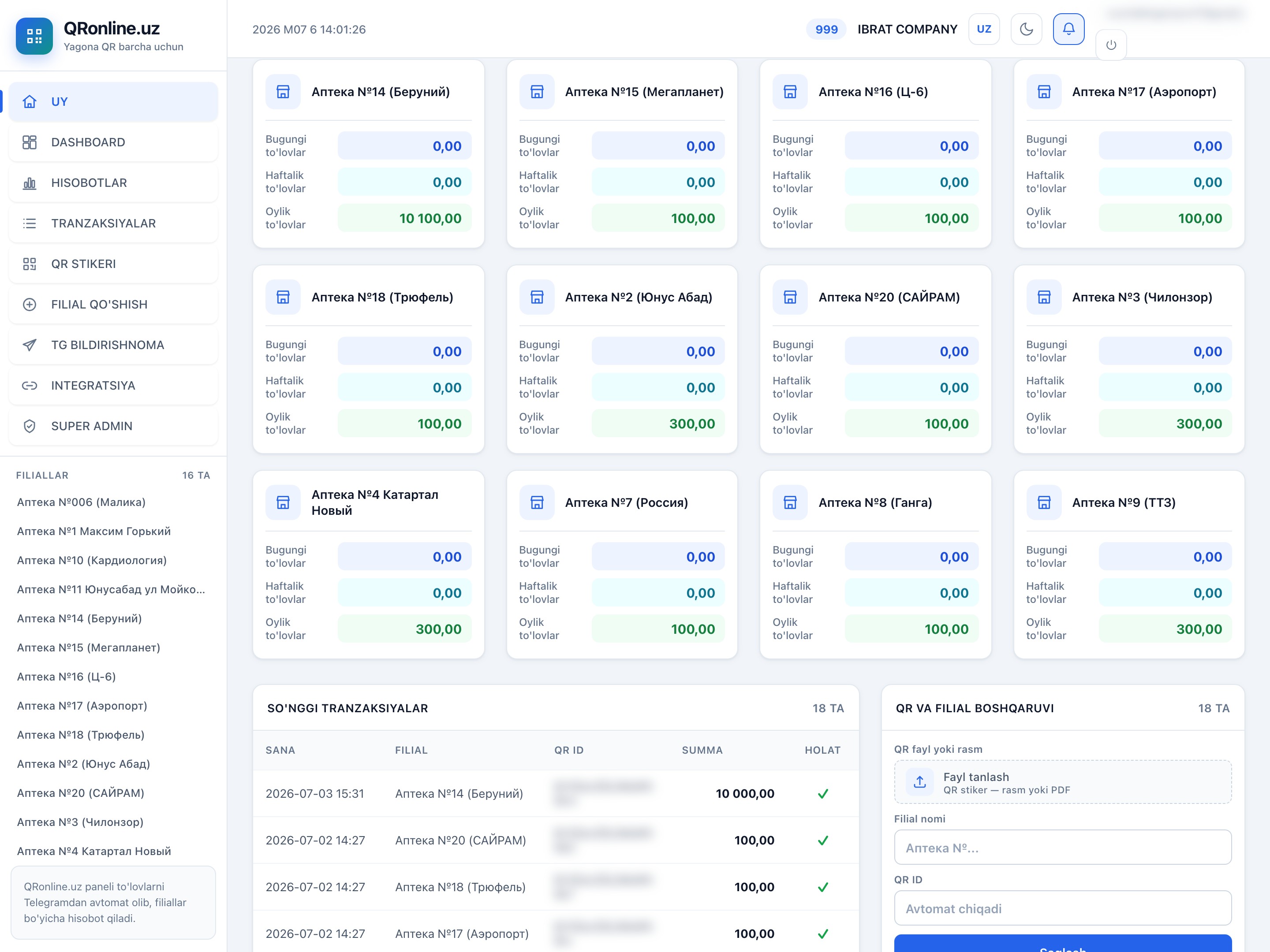Open TG BILDIRISHNOMA telegram item

113,345
